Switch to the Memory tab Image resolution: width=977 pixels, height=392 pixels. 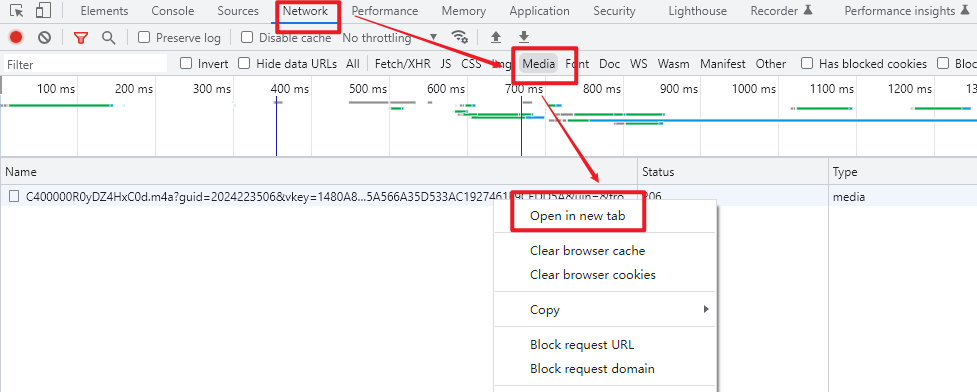(464, 11)
